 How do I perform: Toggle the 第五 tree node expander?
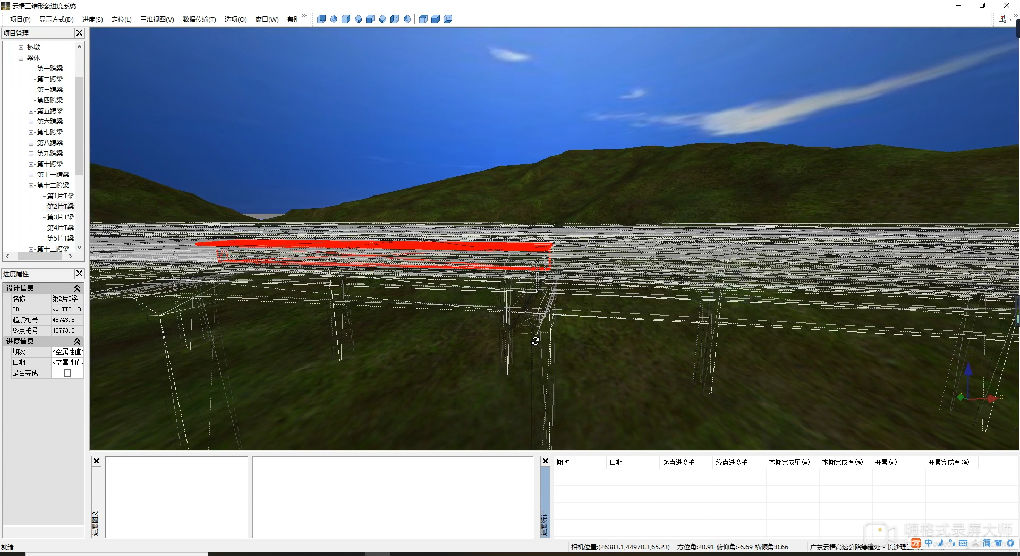pos(31,111)
